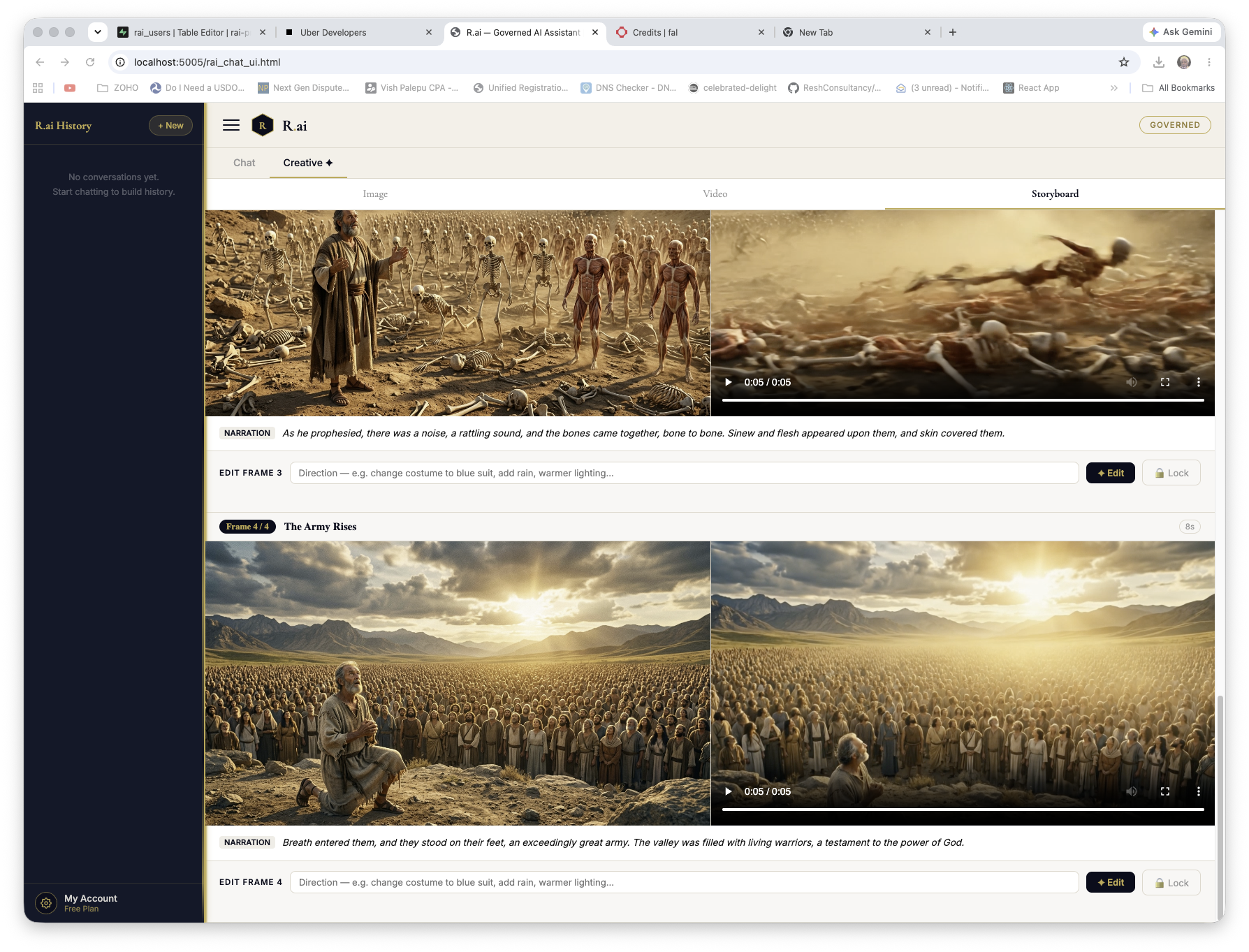Switch to the Chat tab
This screenshot has height=952, width=1249.
pos(244,163)
